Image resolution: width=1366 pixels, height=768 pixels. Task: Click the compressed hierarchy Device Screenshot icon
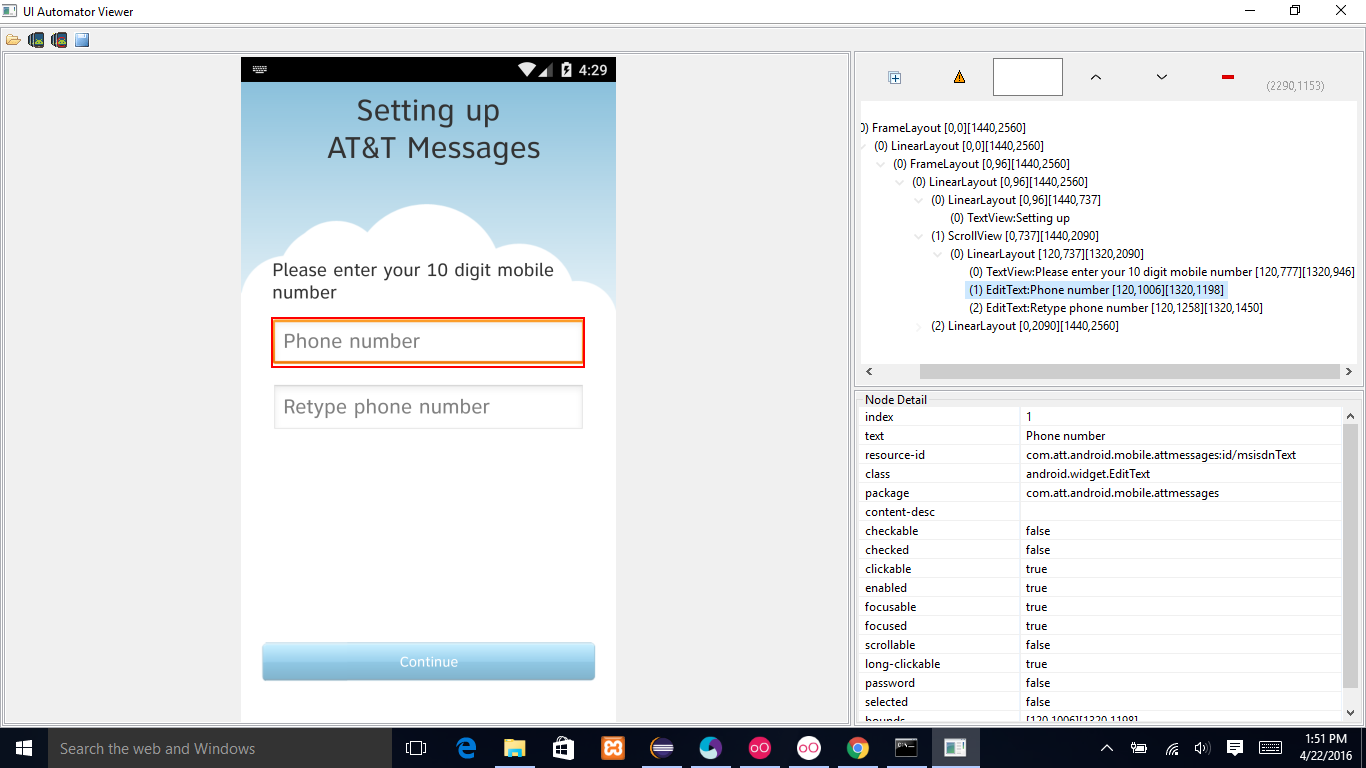pyautogui.click(x=59, y=40)
